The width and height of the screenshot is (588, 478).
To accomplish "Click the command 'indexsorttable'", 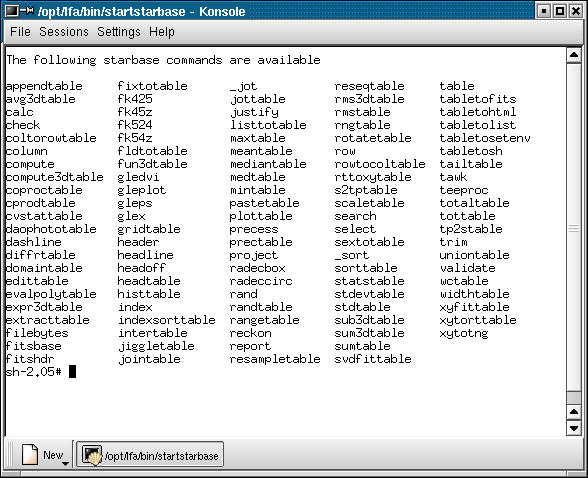I will (167, 320).
